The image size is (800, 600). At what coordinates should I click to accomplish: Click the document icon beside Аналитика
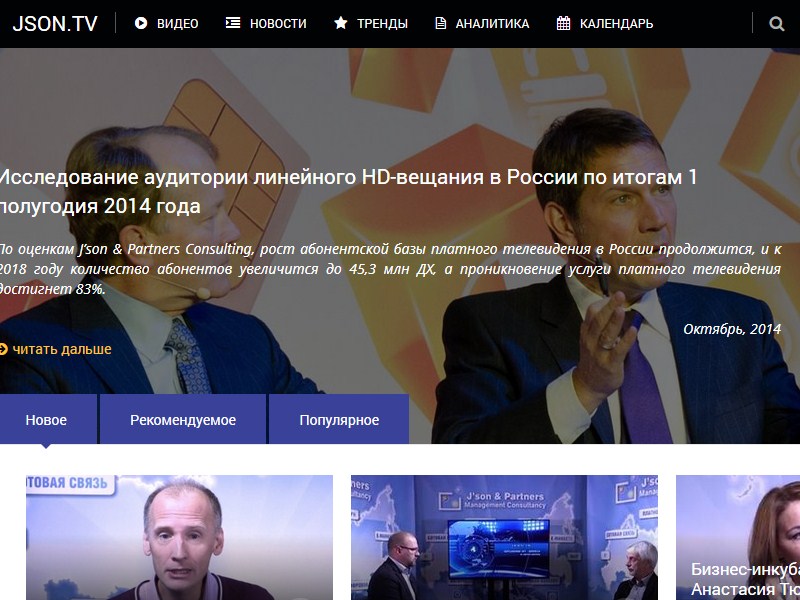coord(440,23)
